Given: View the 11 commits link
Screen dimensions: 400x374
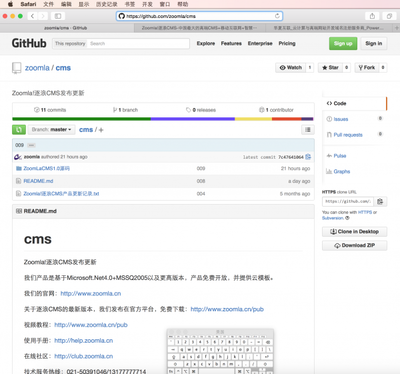Looking at the screenshot, I should pos(50,110).
